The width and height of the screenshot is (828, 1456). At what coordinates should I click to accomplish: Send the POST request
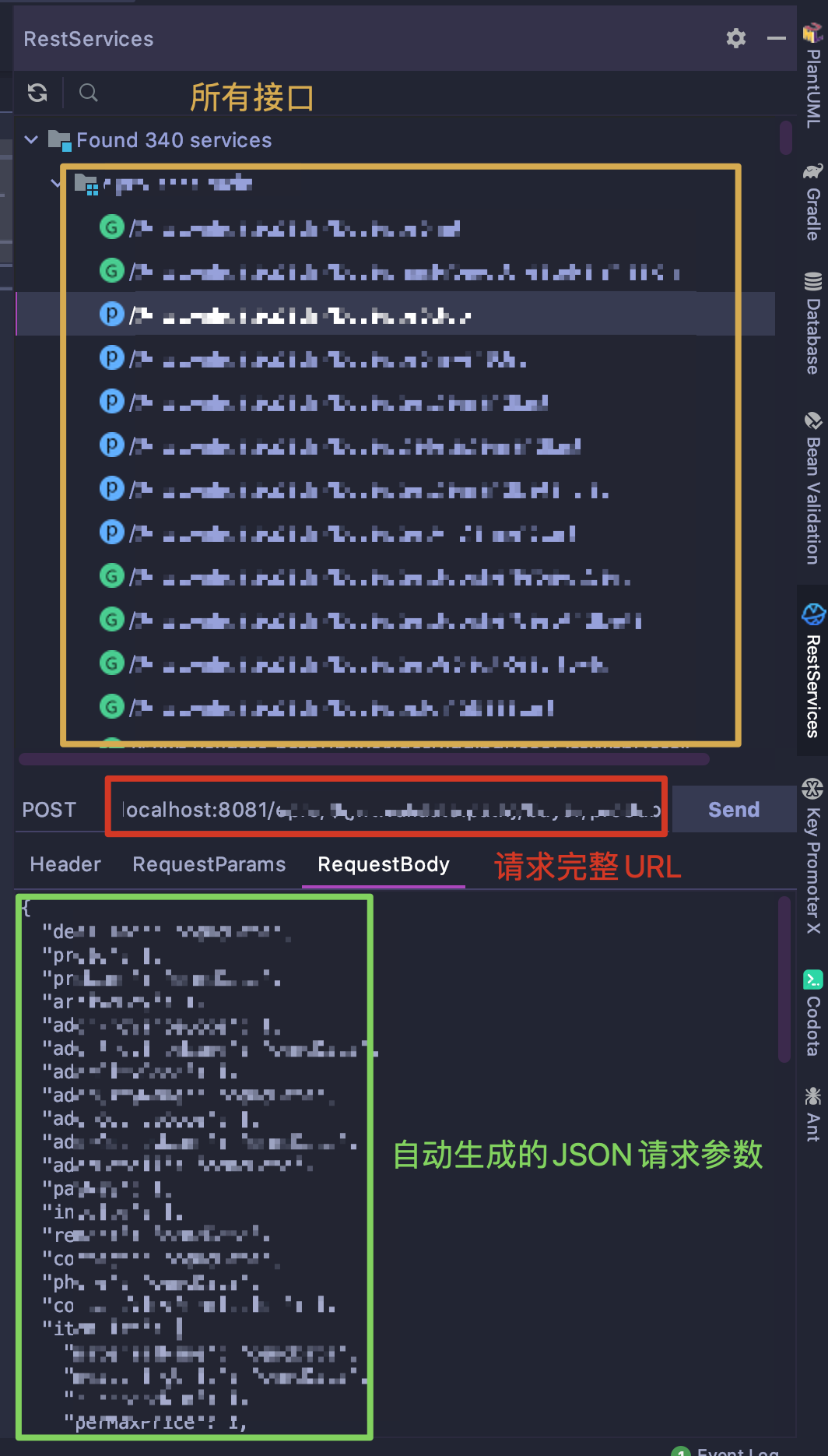[734, 810]
